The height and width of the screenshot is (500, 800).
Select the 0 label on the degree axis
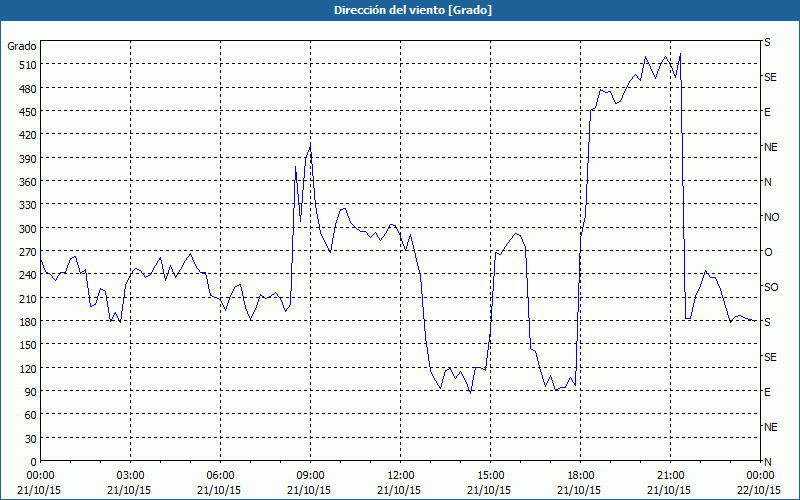coord(34,462)
